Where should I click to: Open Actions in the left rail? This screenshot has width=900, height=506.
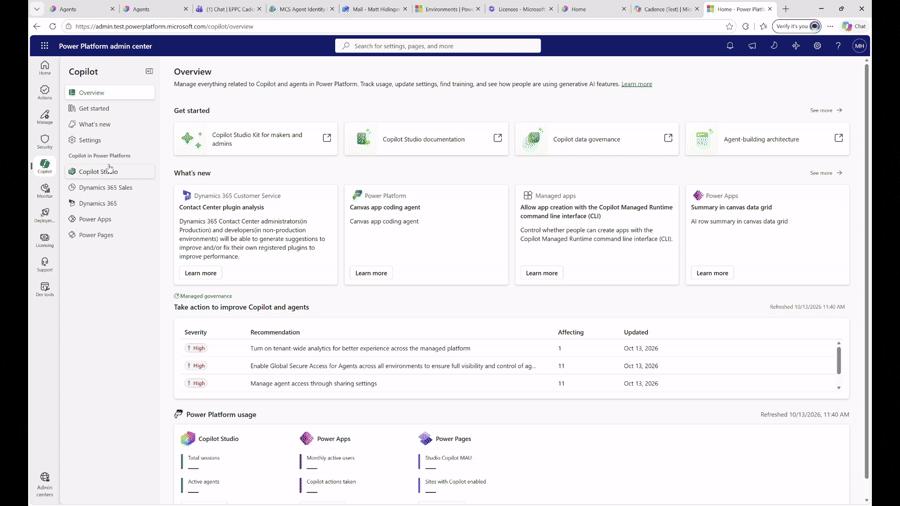tap(44, 92)
